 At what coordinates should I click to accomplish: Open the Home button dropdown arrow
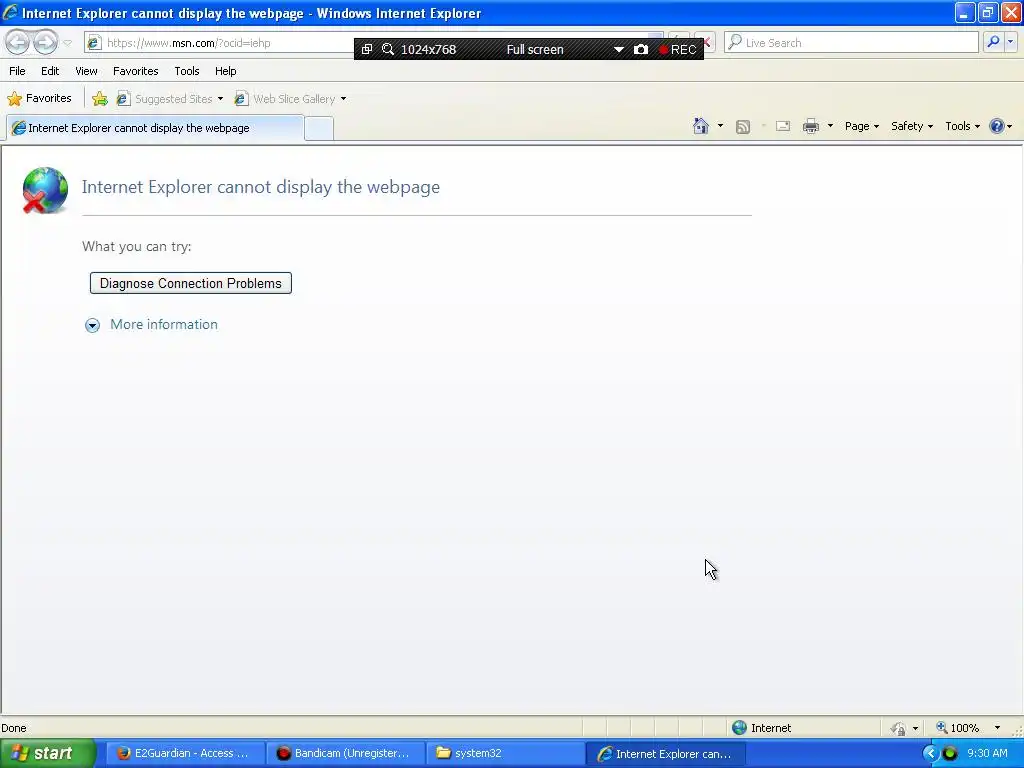720,126
